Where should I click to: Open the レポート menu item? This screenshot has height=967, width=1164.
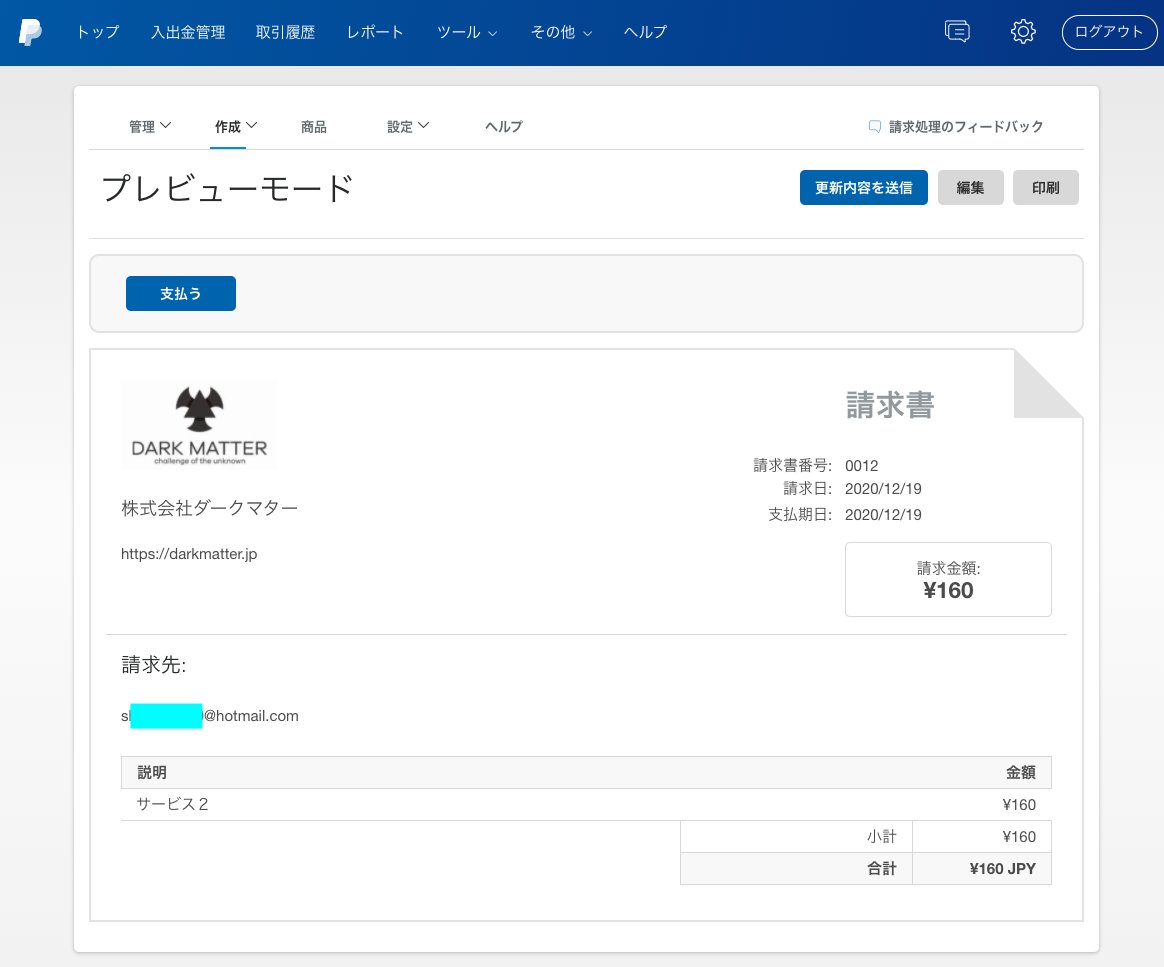(375, 32)
